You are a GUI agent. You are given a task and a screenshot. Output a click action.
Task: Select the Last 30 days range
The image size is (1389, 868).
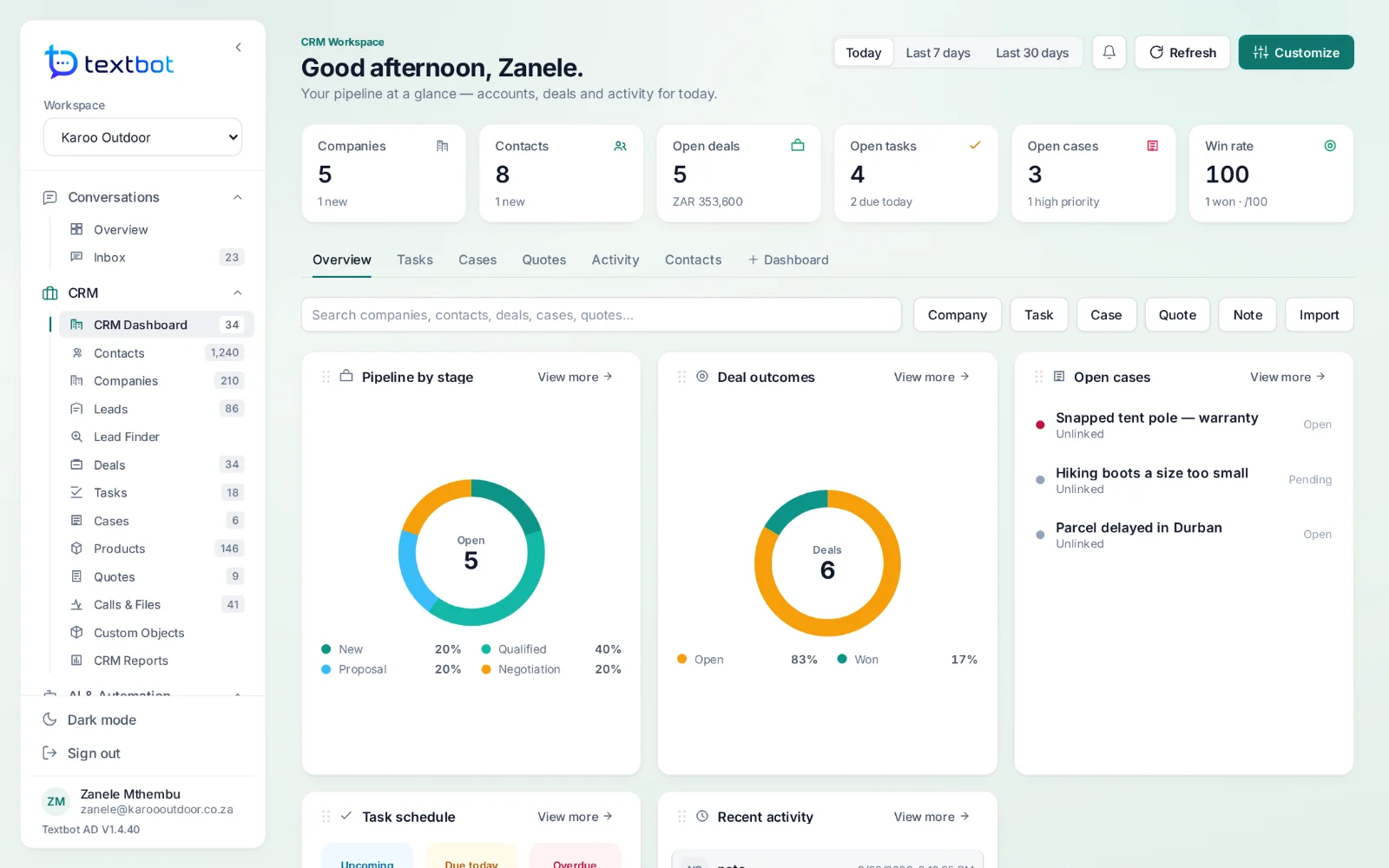click(x=1031, y=53)
